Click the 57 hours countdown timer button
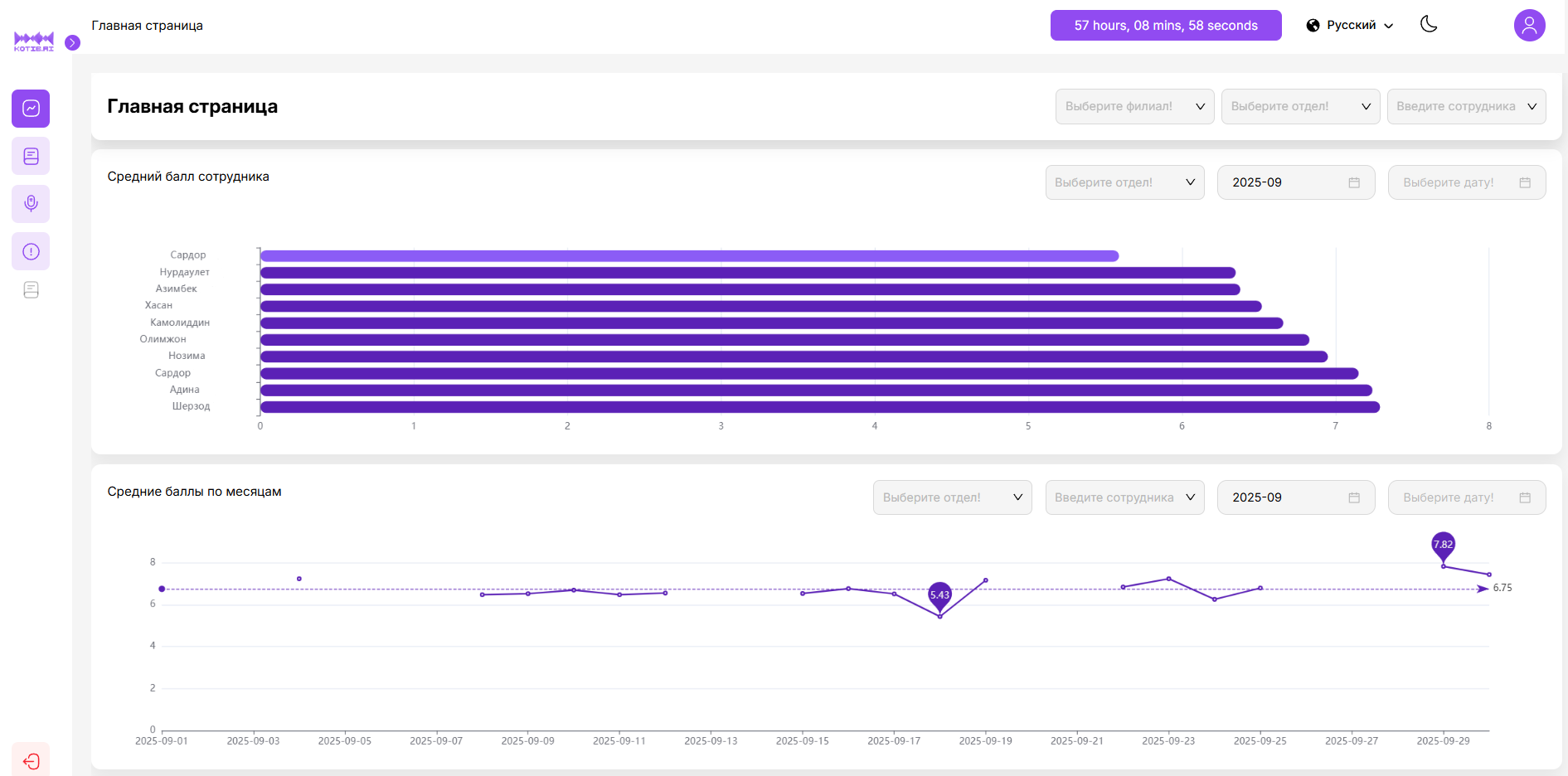The image size is (1568, 776). 1165,26
